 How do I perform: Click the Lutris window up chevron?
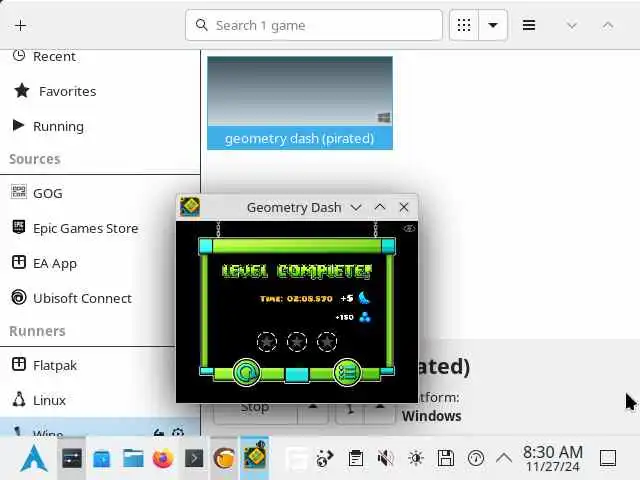click(608, 26)
